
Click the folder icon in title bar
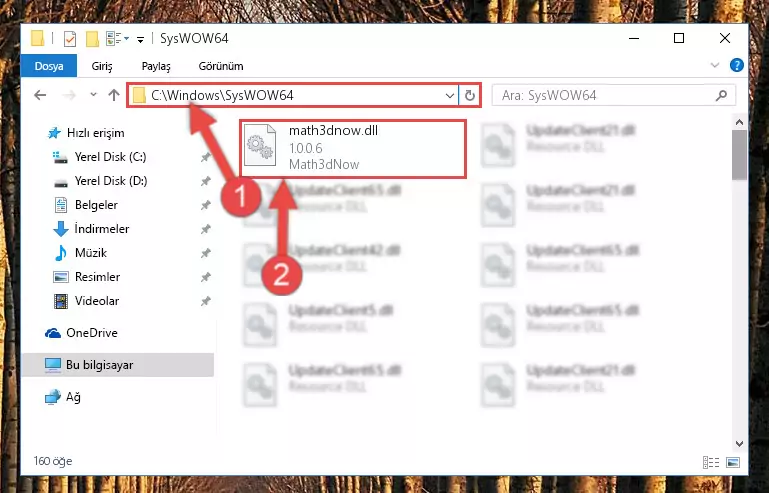37,38
